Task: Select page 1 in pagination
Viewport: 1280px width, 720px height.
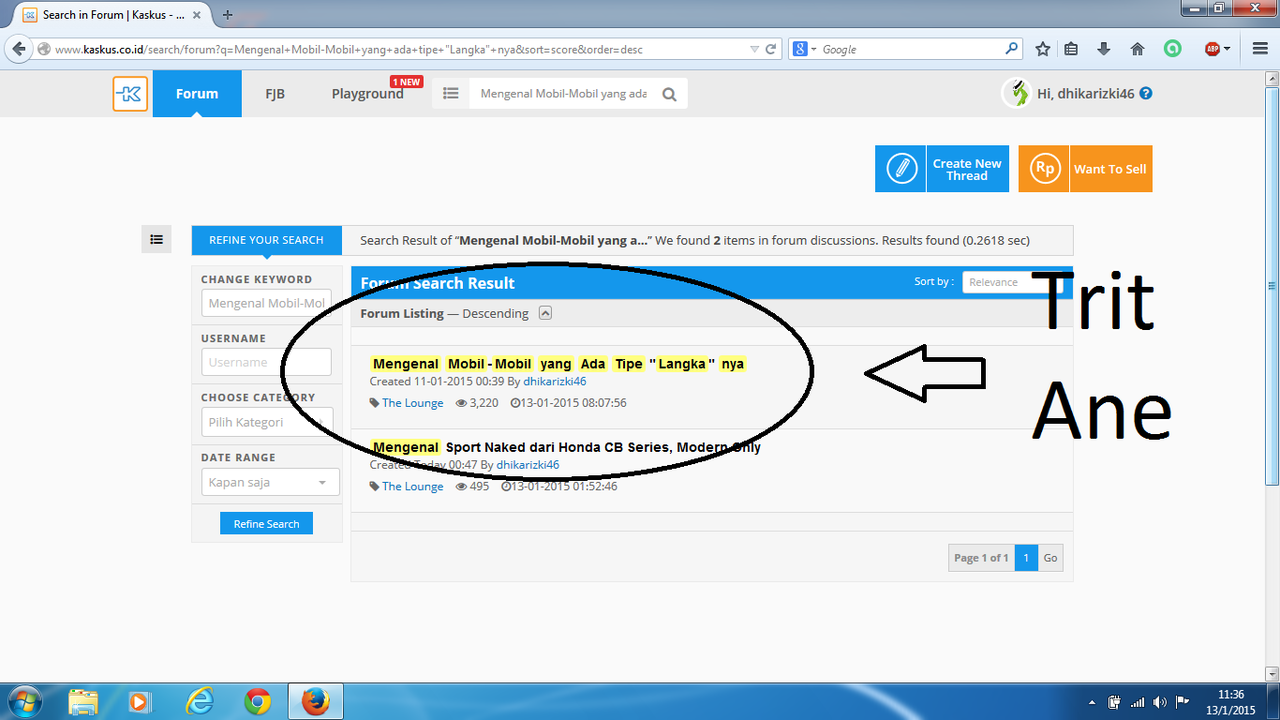Action: tap(1026, 557)
